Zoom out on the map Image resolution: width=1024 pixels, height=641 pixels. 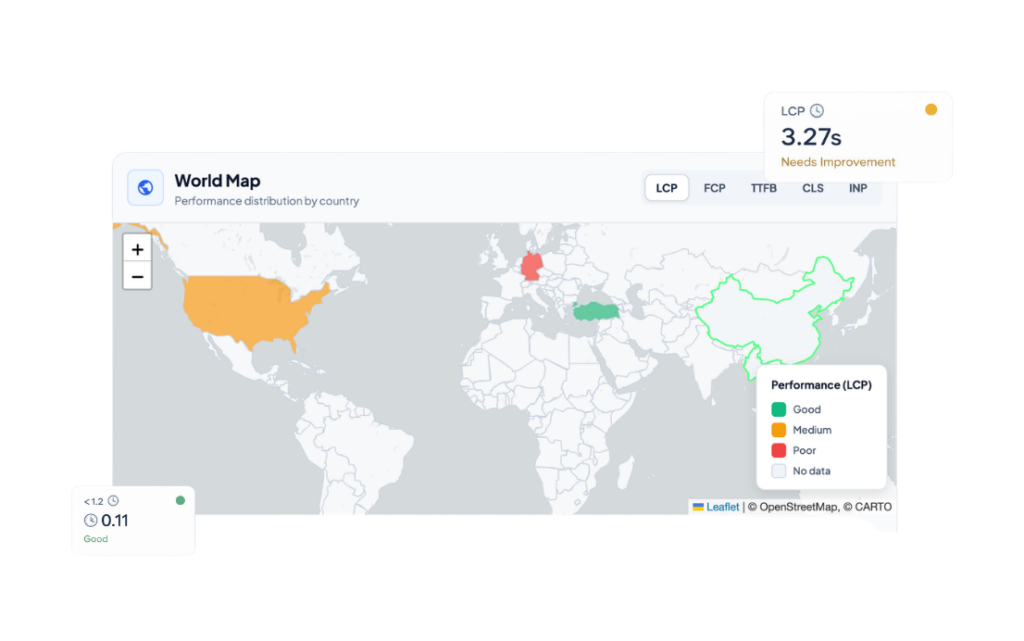[137, 276]
